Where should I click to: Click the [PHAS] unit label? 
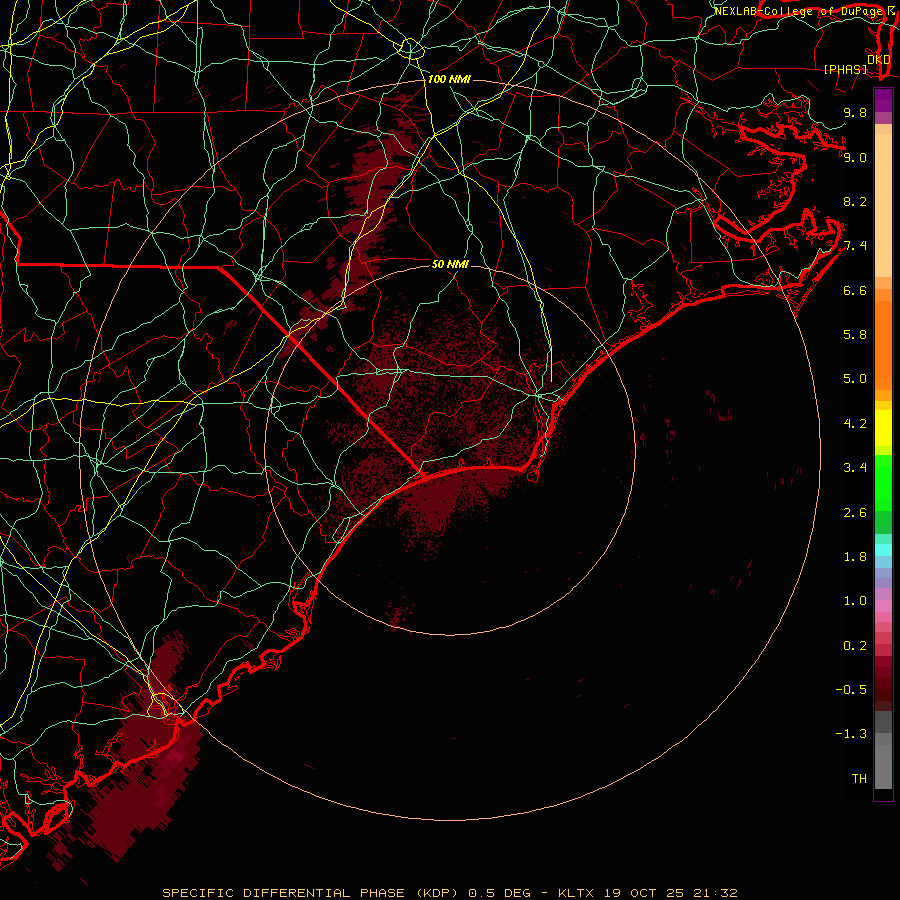click(845, 69)
